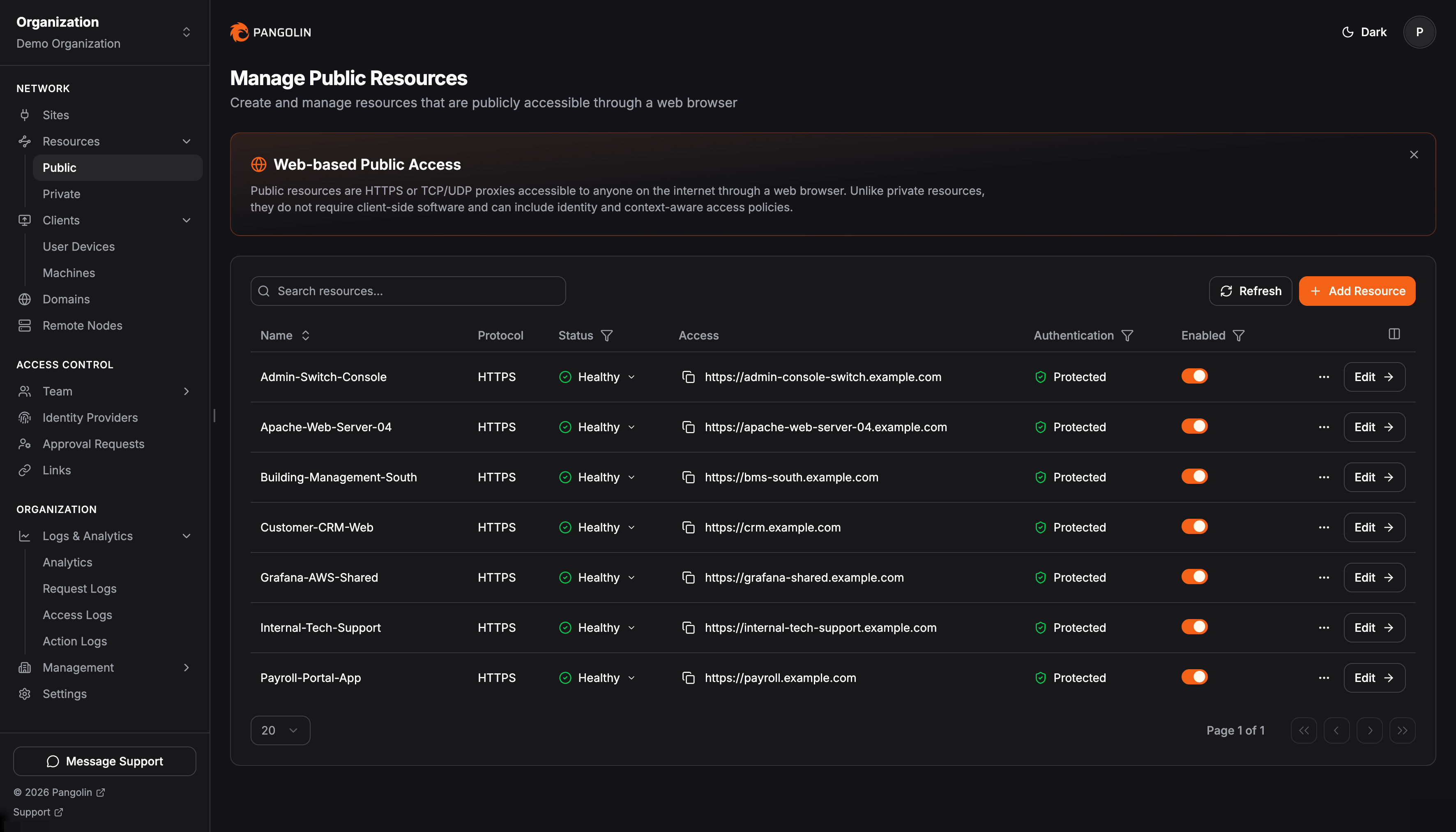Focus the Search resources field
The width and height of the screenshot is (1456, 832).
click(408, 291)
